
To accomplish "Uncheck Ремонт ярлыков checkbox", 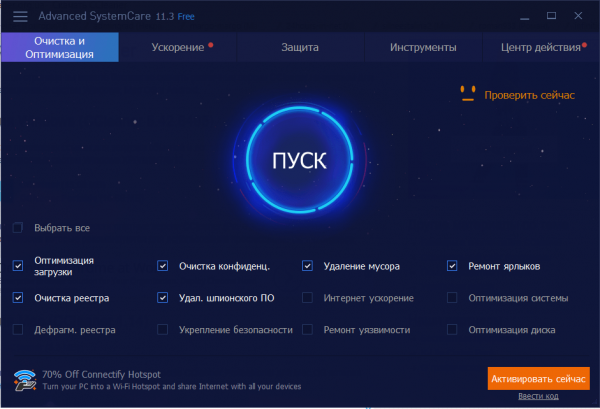I will [452, 266].
